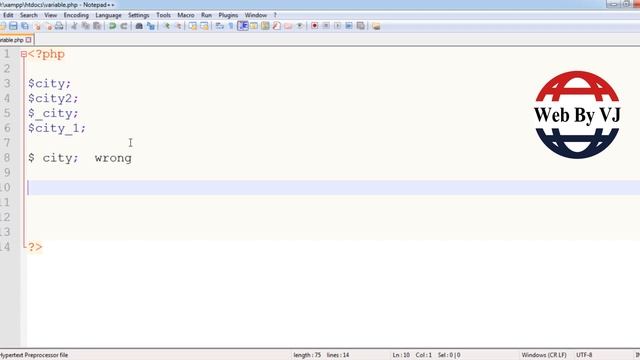Toggle the highlighted Indent Guide icon
Screen dimensions: 640x360
pos(242,26)
